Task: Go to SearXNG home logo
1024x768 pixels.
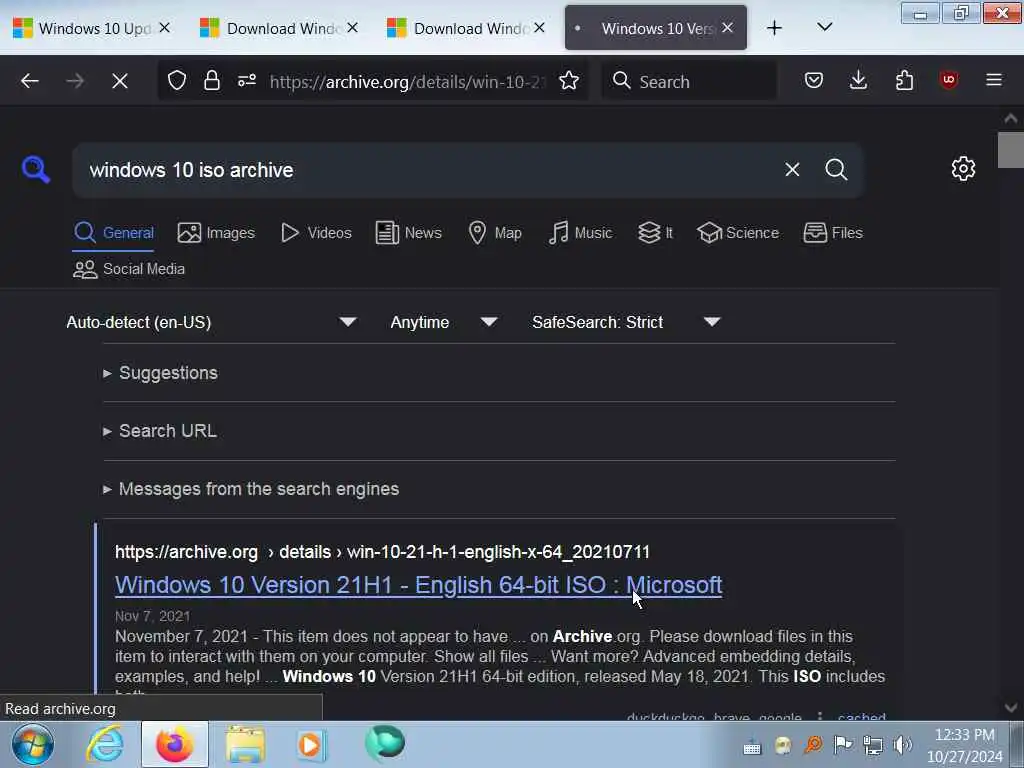Action: tap(36, 170)
